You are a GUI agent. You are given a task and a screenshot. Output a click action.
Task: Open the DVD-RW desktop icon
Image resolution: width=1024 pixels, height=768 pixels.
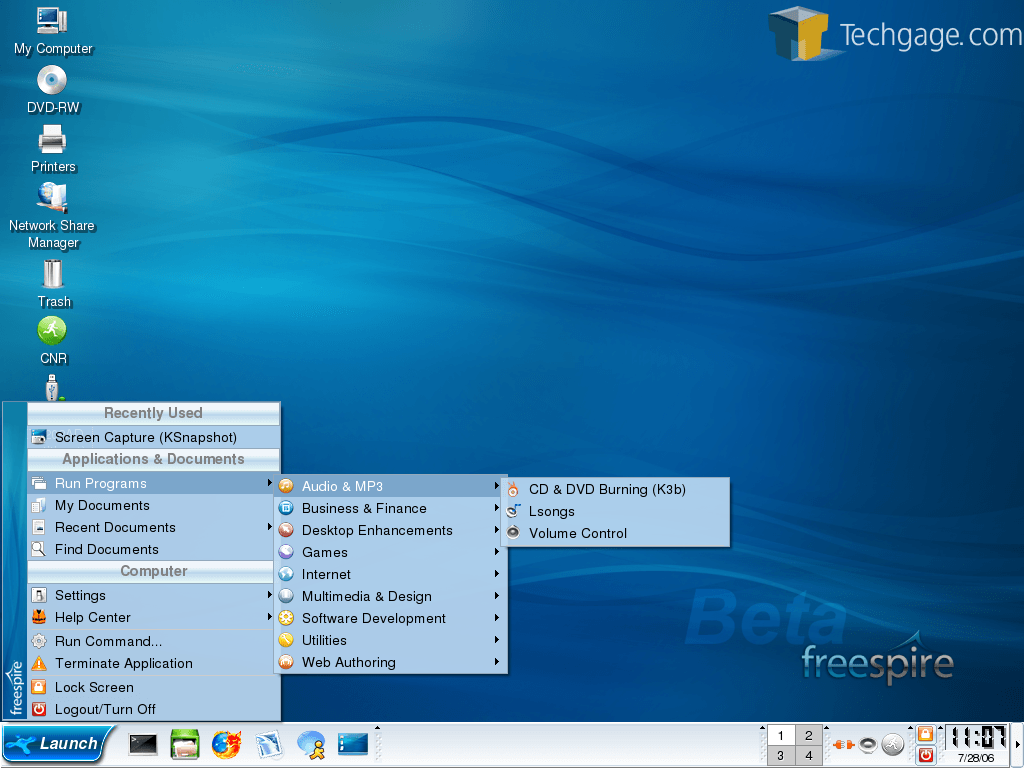52,90
